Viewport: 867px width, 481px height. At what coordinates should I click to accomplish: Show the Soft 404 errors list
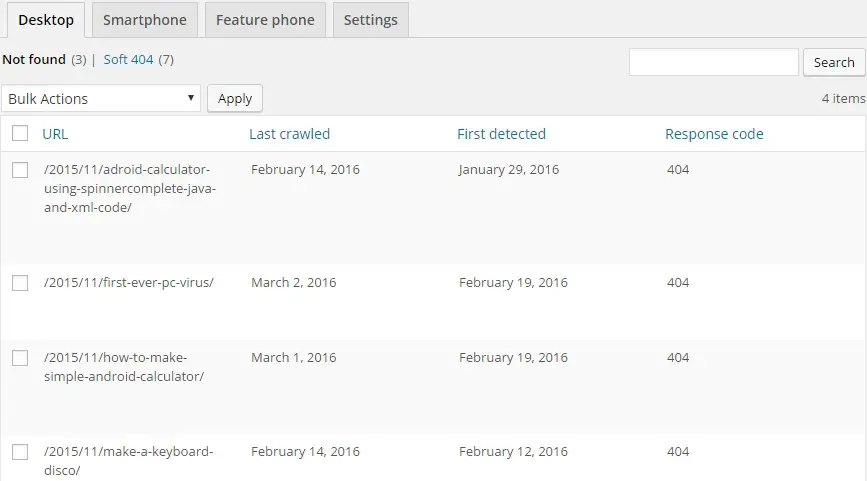128,60
